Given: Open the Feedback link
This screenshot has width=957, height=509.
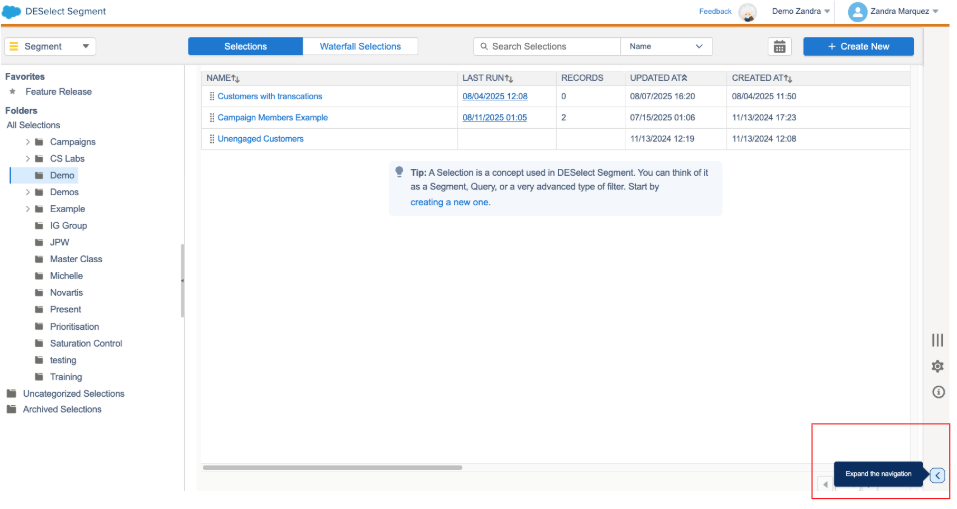Looking at the screenshot, I should pyautogui.click(x=715, y=12).
